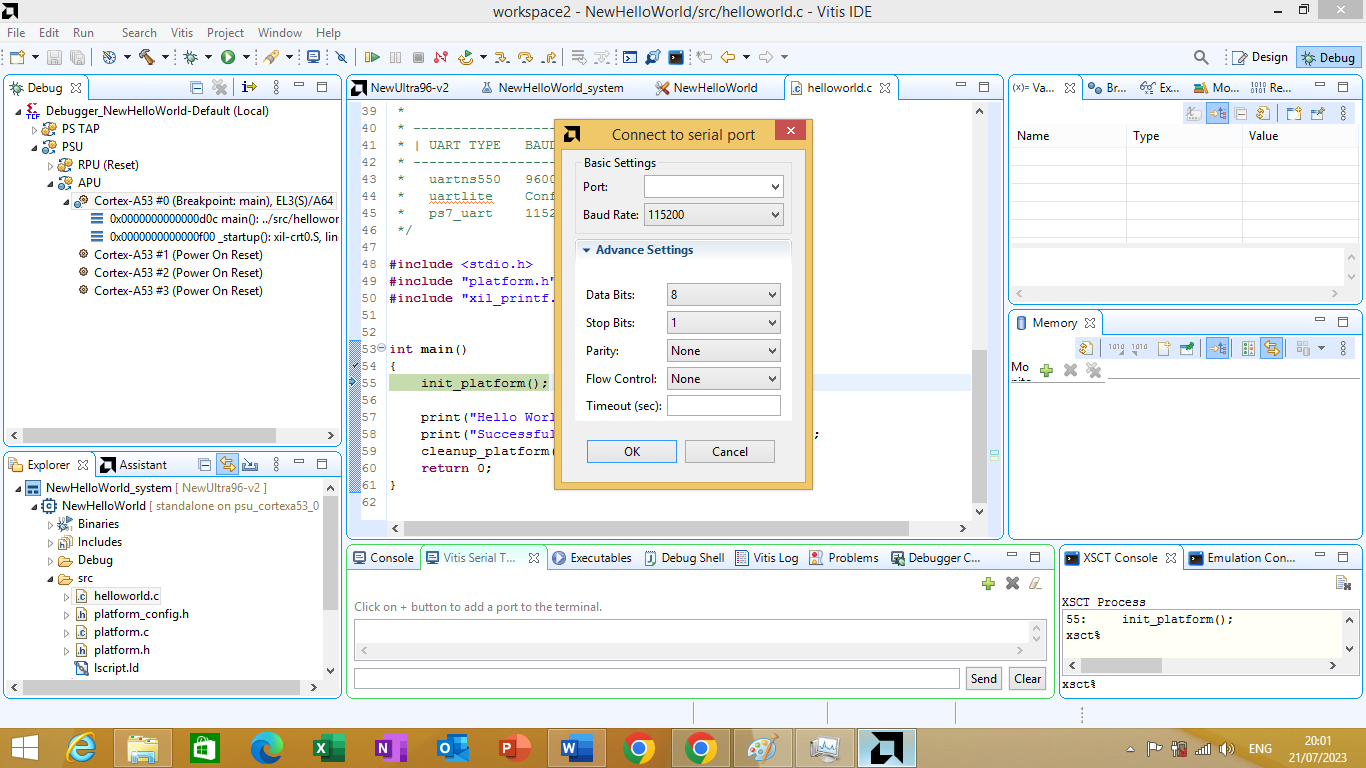Expand the Binaries folder in Explorer
1366x768 pixels.
point(51,524)
